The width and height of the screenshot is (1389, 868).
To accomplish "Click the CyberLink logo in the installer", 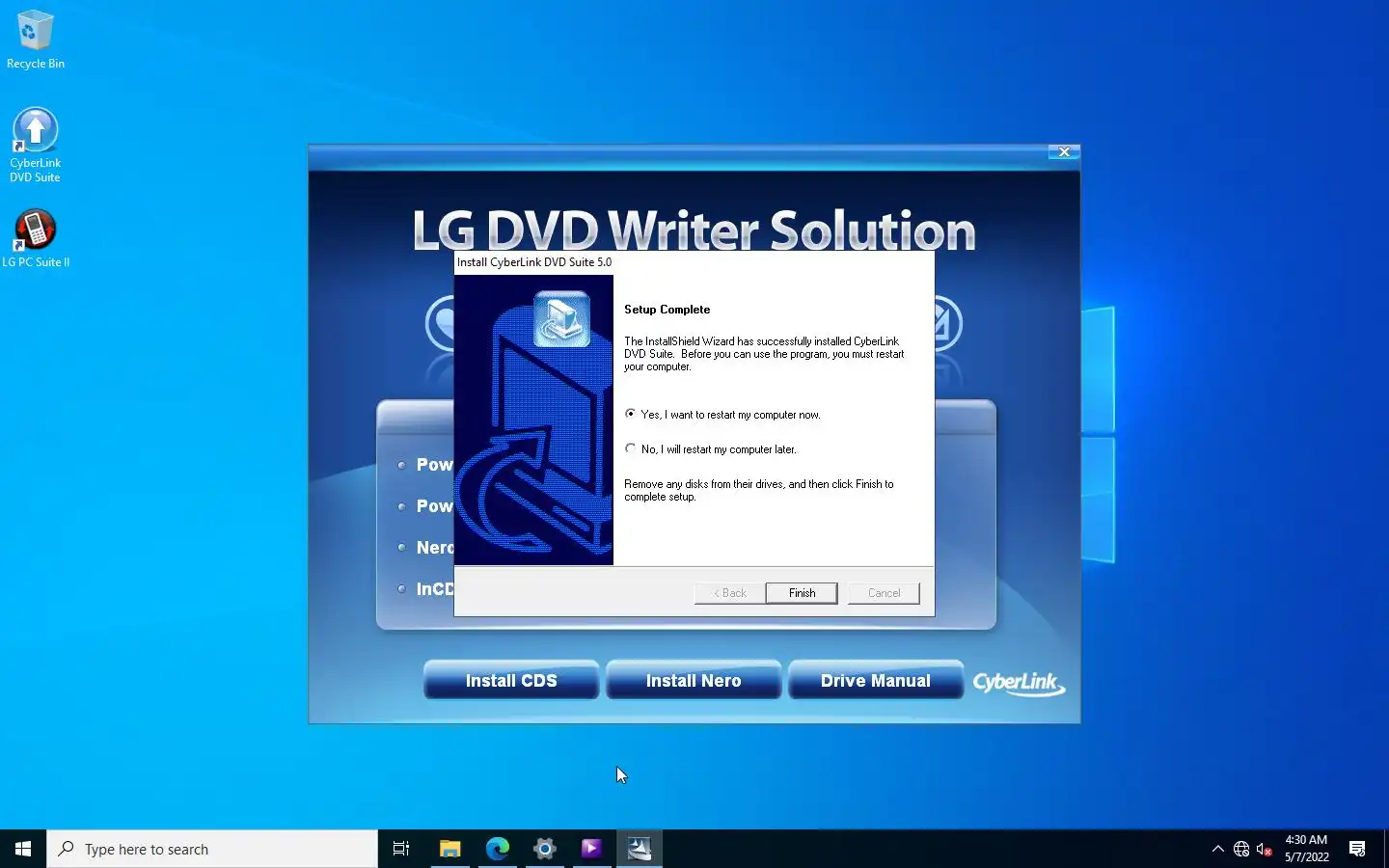I will [x=1018, y=683].
